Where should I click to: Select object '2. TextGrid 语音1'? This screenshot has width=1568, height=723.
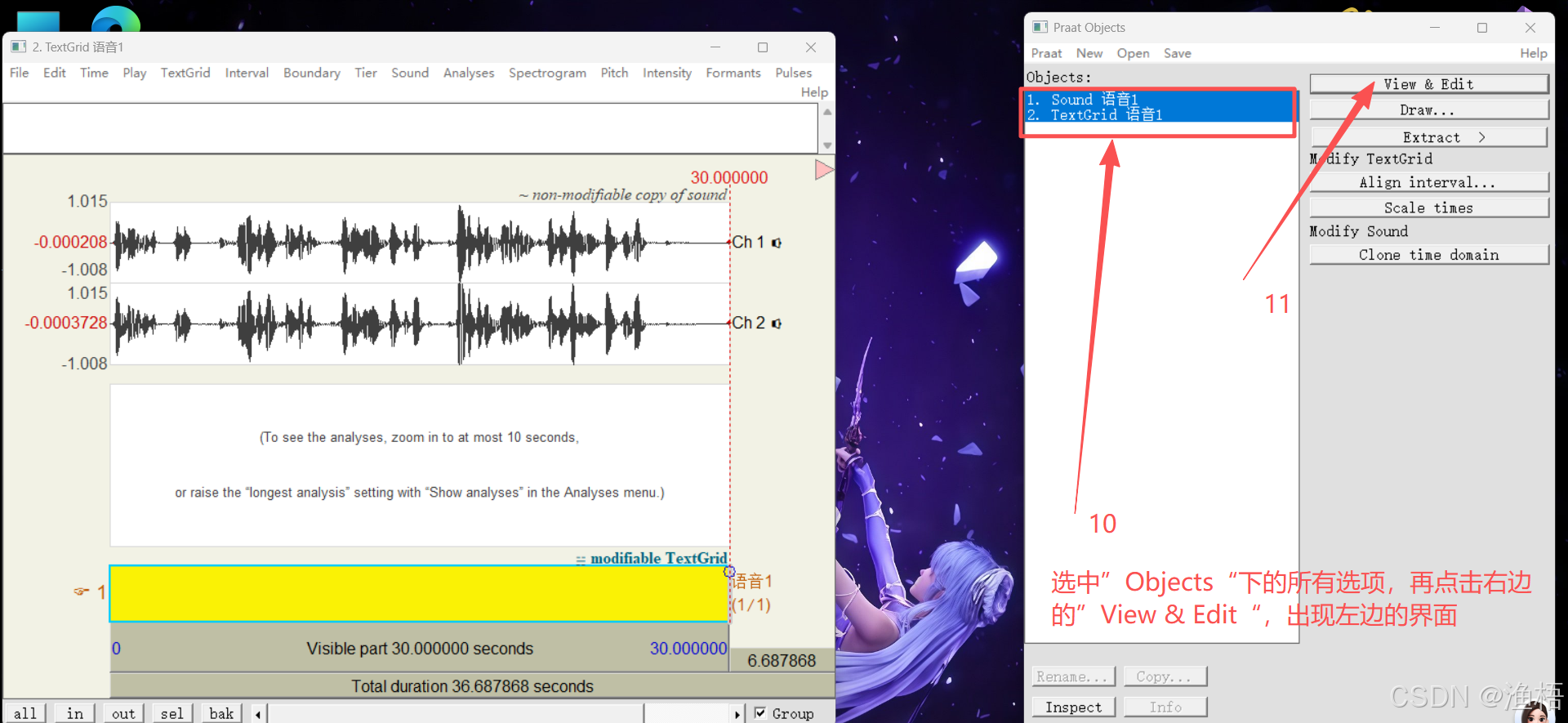coord(1160,115)
